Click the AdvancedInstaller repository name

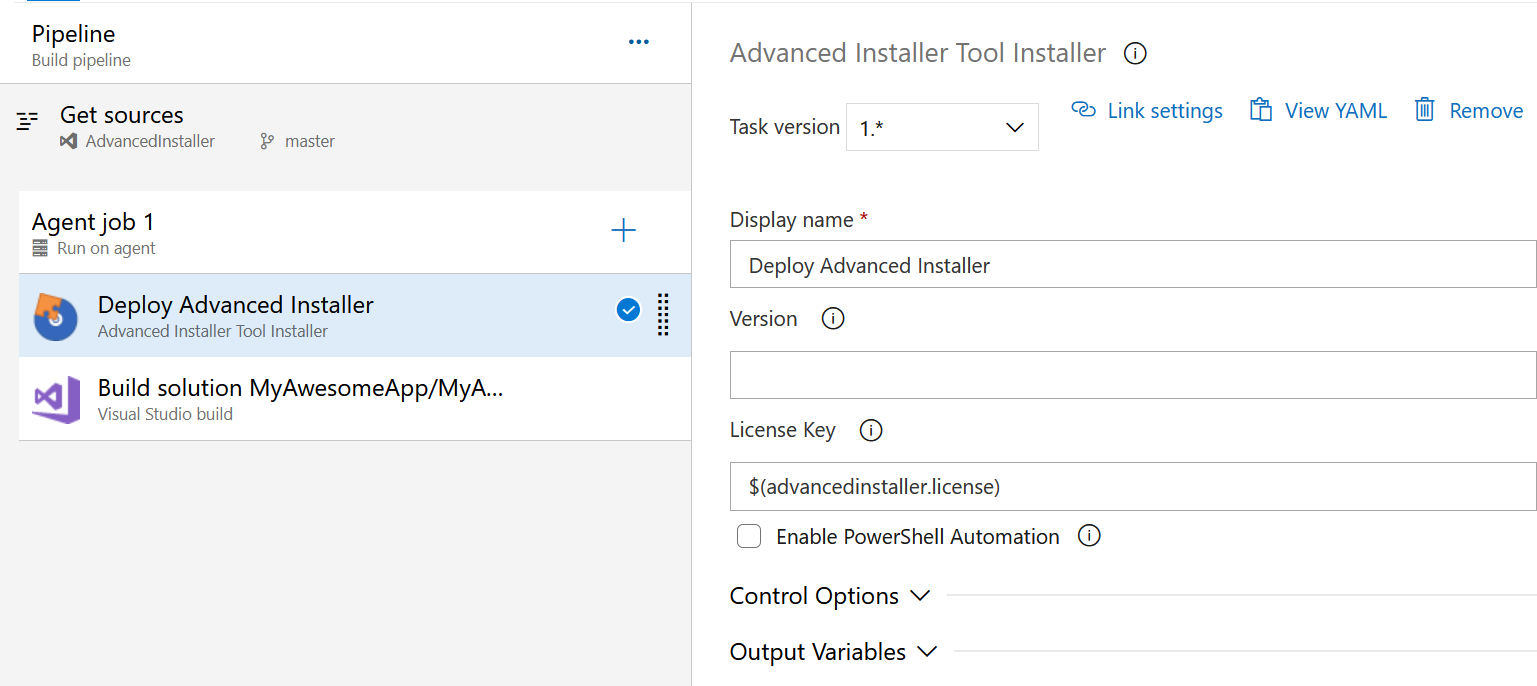coord(150,141)
